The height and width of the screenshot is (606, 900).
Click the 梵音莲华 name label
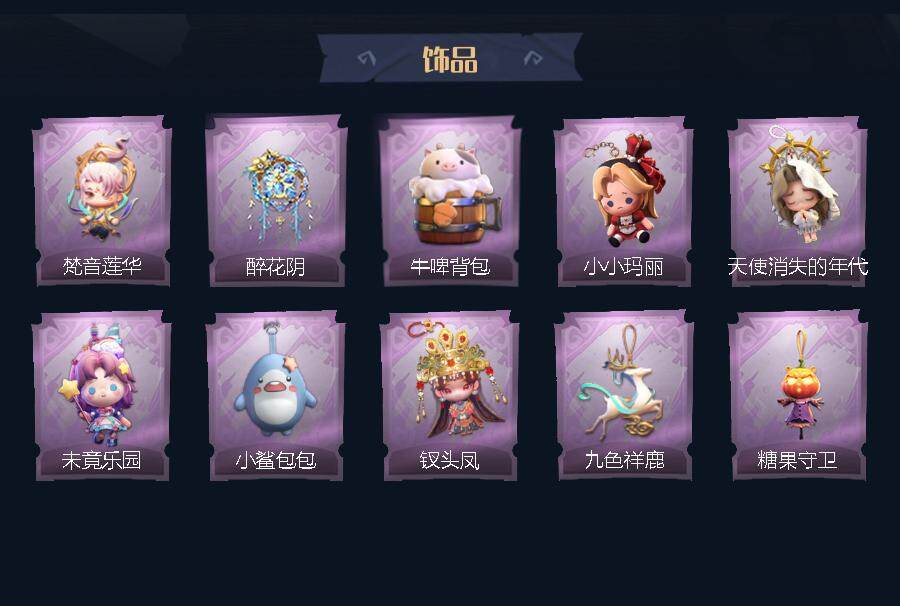coord(102,266)
